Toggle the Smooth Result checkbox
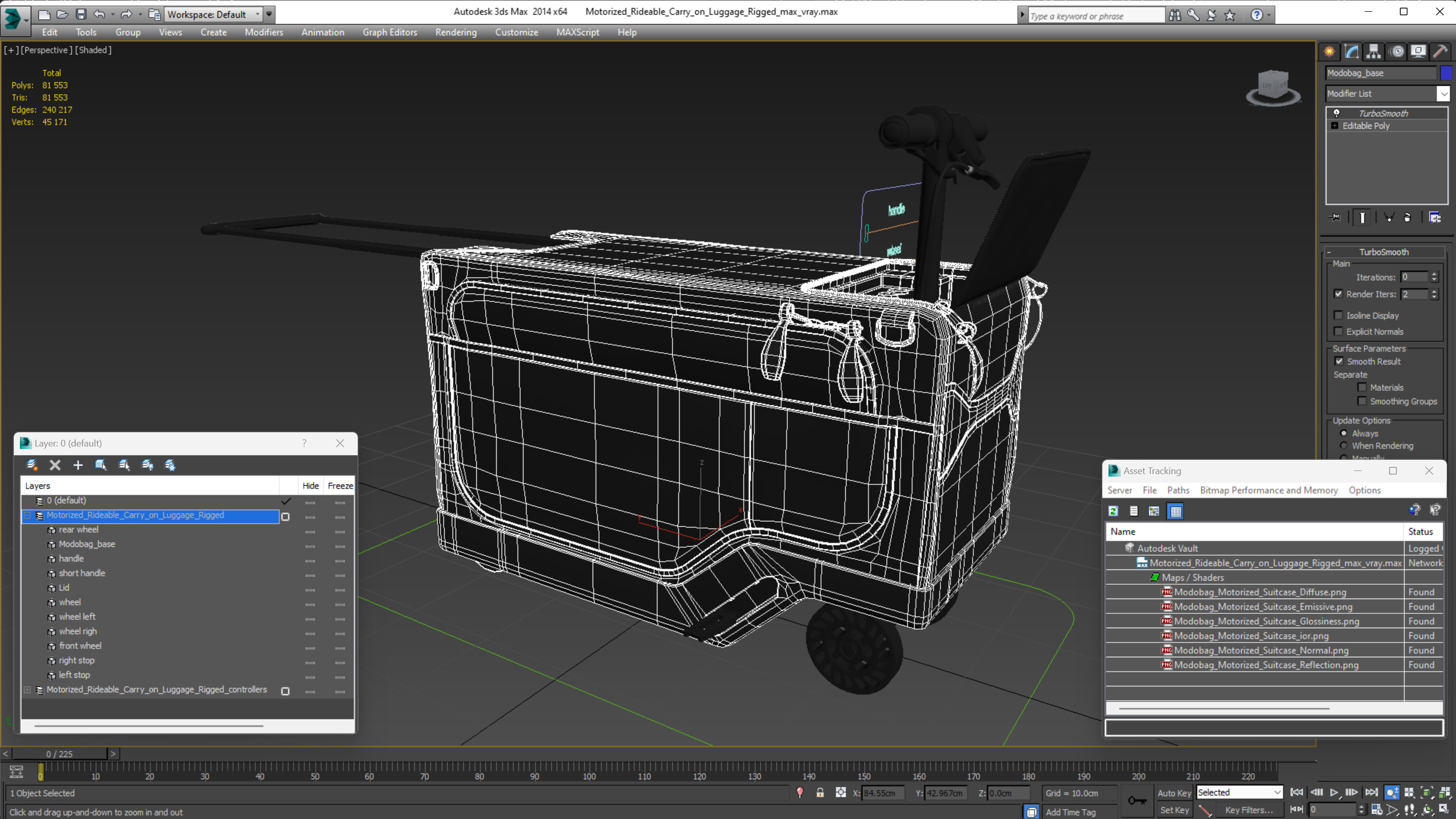 (x=1339, y=361)
